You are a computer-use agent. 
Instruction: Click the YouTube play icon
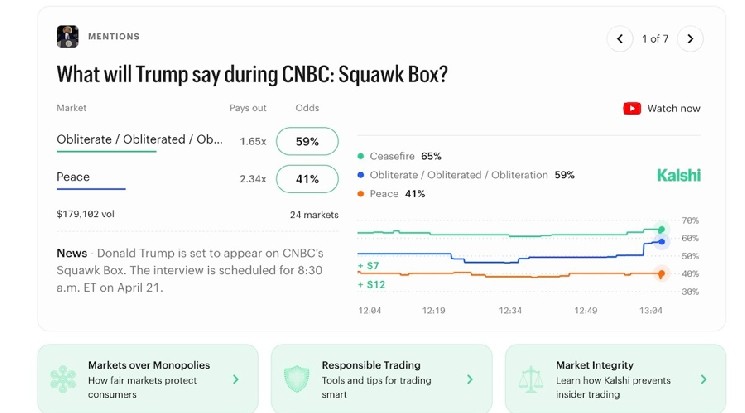click(632, 109)
